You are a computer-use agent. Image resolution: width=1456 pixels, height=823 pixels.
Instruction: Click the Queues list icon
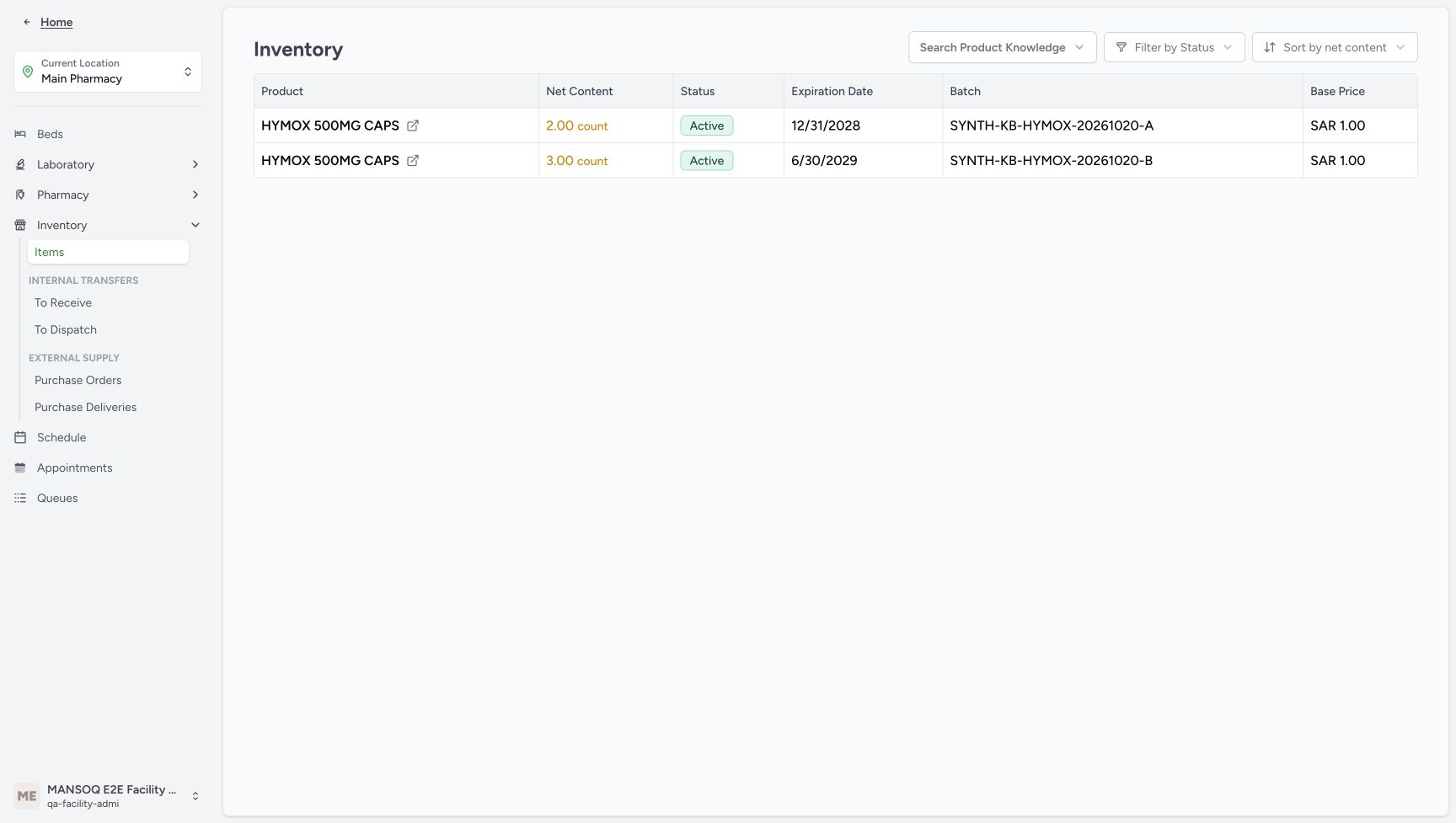coord(20,498)
